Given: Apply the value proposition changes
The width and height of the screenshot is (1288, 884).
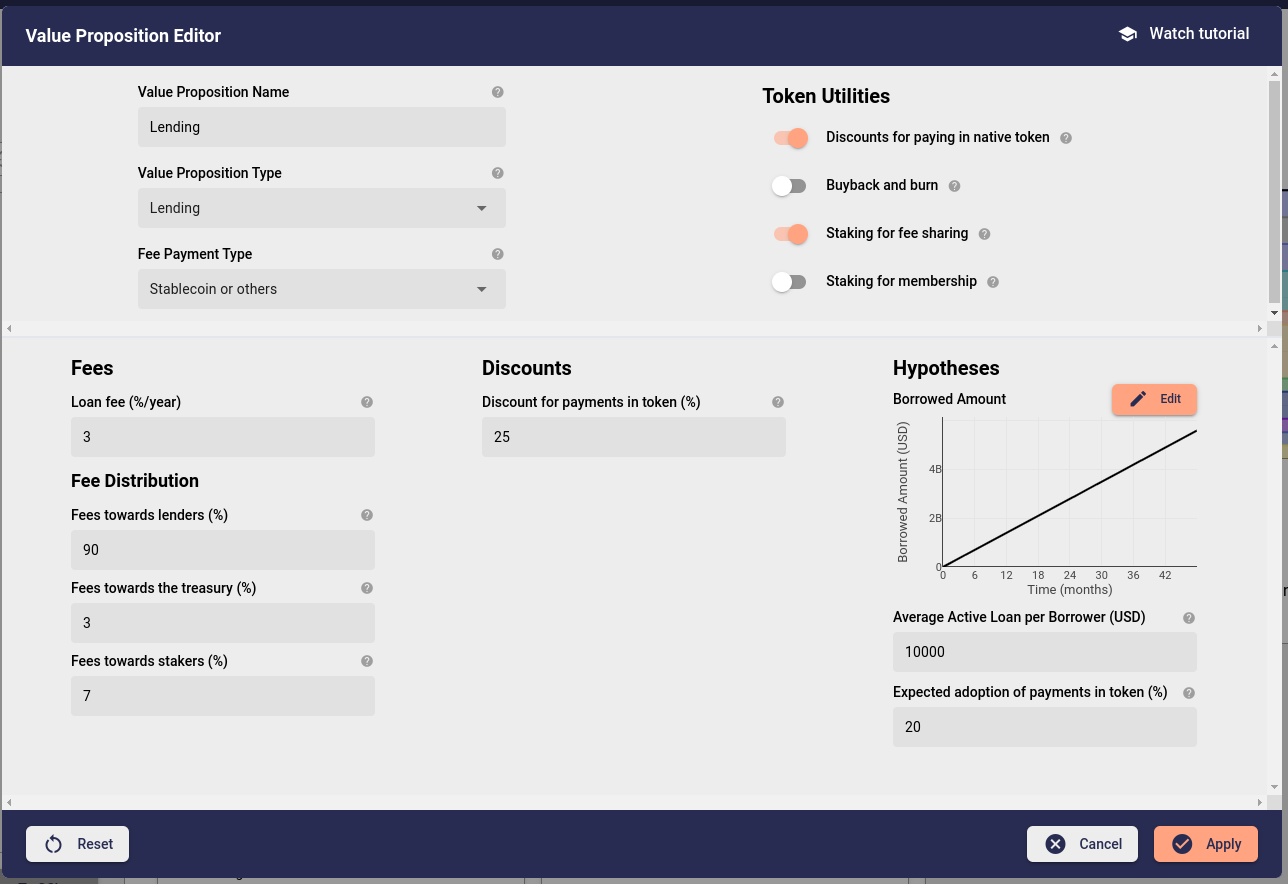Looking at the screenshot, I should (1205, 843).
